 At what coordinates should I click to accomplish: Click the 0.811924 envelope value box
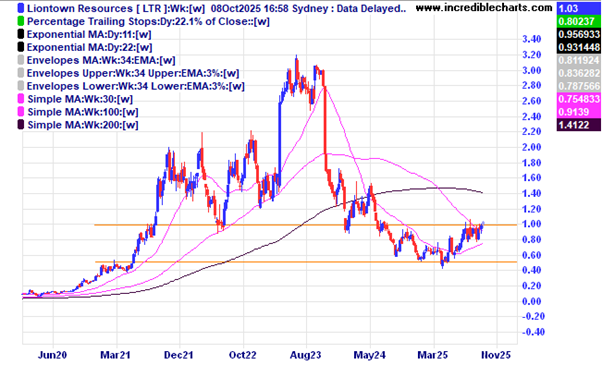[x=579, y=60]
